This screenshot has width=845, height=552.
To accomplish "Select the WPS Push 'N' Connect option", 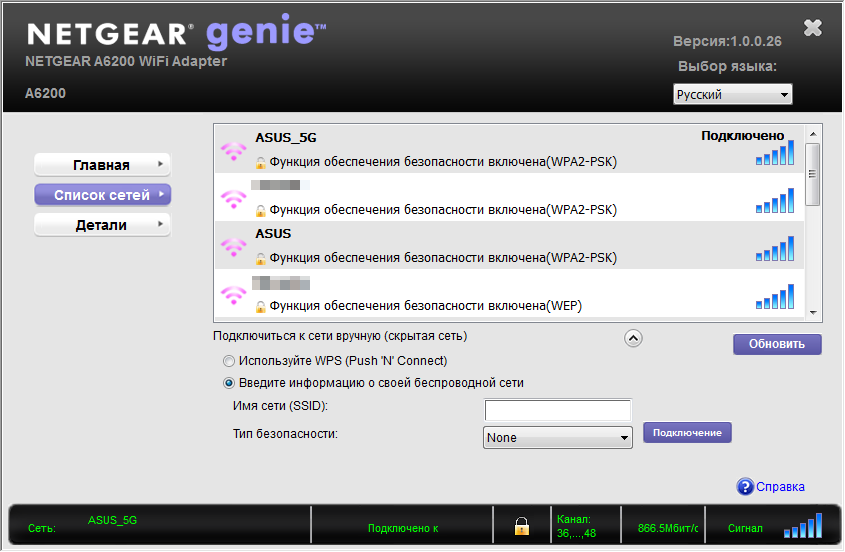I will point(229,361).
